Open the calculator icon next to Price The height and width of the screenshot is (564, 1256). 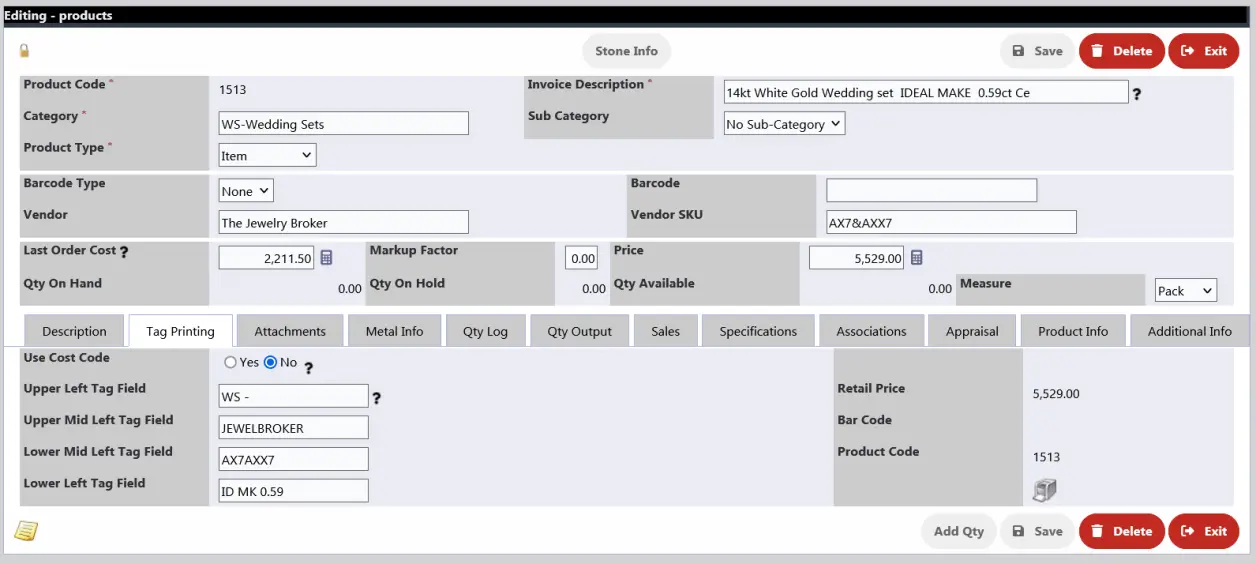tap(916, 258)
